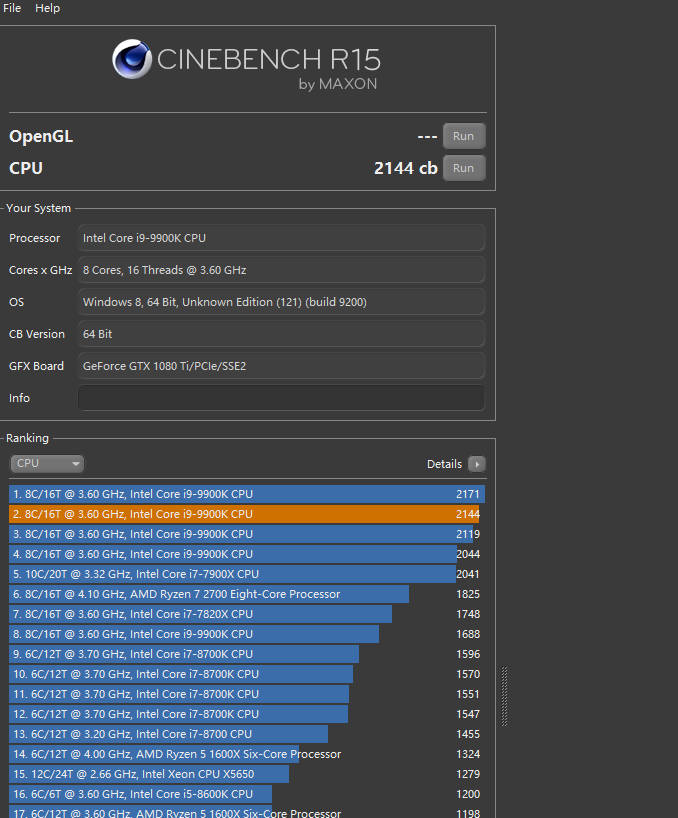This screenshot has width=678, height=818.
Task: Click the 2144 cb CPU score
Action: coord(406,168)
